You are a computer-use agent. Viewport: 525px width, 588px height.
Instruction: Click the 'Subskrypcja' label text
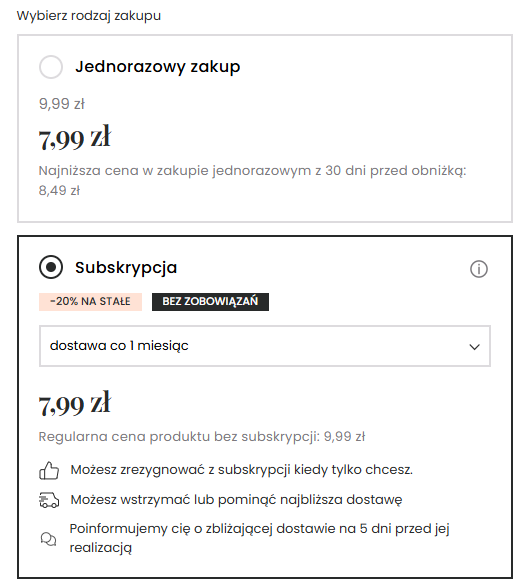point(126,268)
